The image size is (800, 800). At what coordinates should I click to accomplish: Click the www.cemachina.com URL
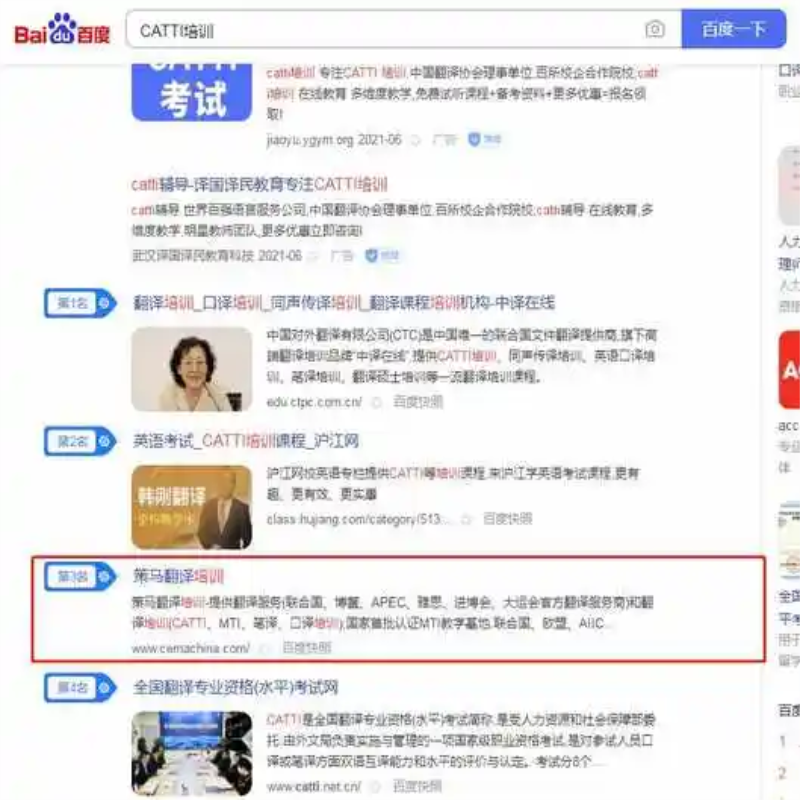coord(191,648)
